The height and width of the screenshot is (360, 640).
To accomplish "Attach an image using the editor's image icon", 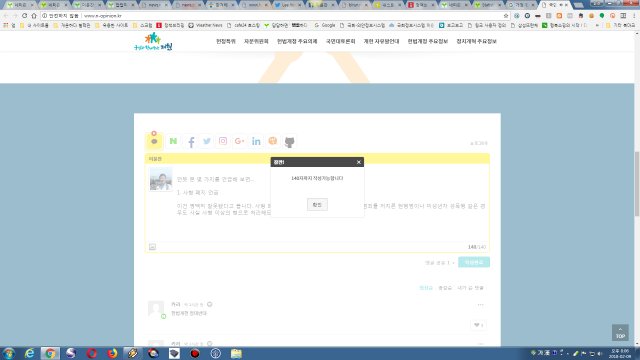I will click(x=152, y=247).
